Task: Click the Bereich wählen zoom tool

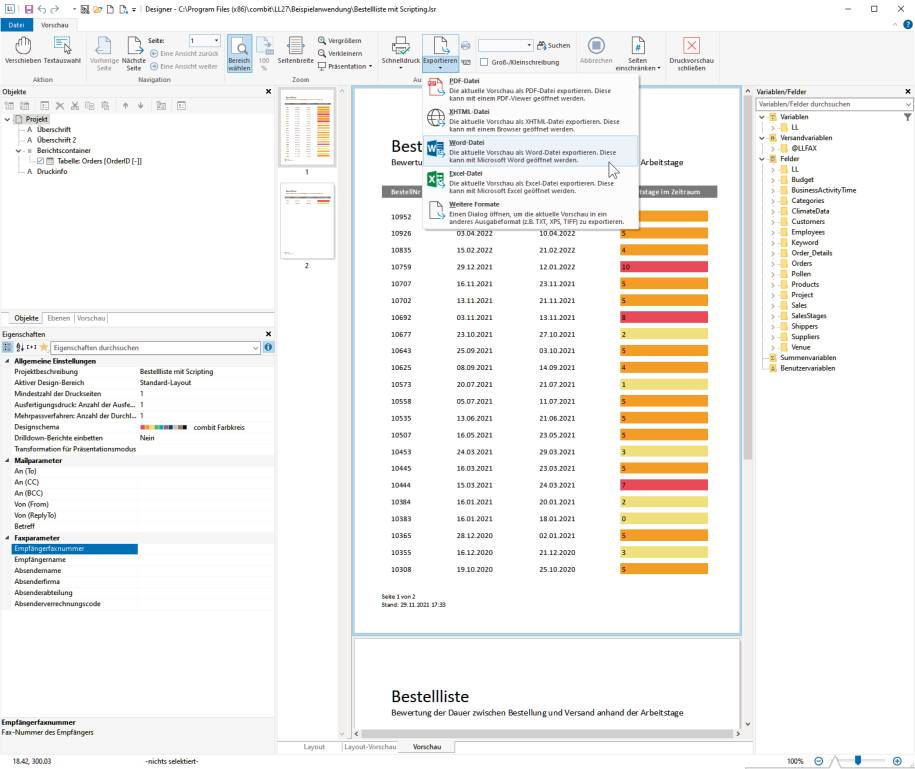Action: [x=239, y=54]
